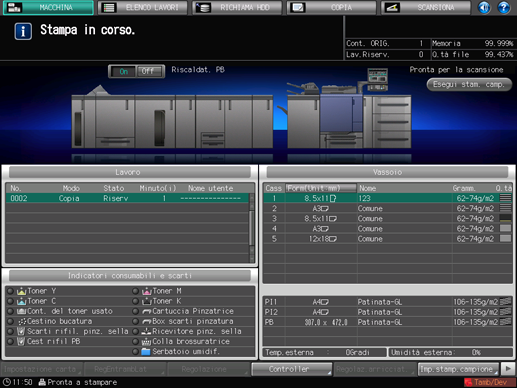Viewport: 517px width, 388px height.
Task: Click Cestino bucatura status indicator light
Action: [x=10, y=322]
